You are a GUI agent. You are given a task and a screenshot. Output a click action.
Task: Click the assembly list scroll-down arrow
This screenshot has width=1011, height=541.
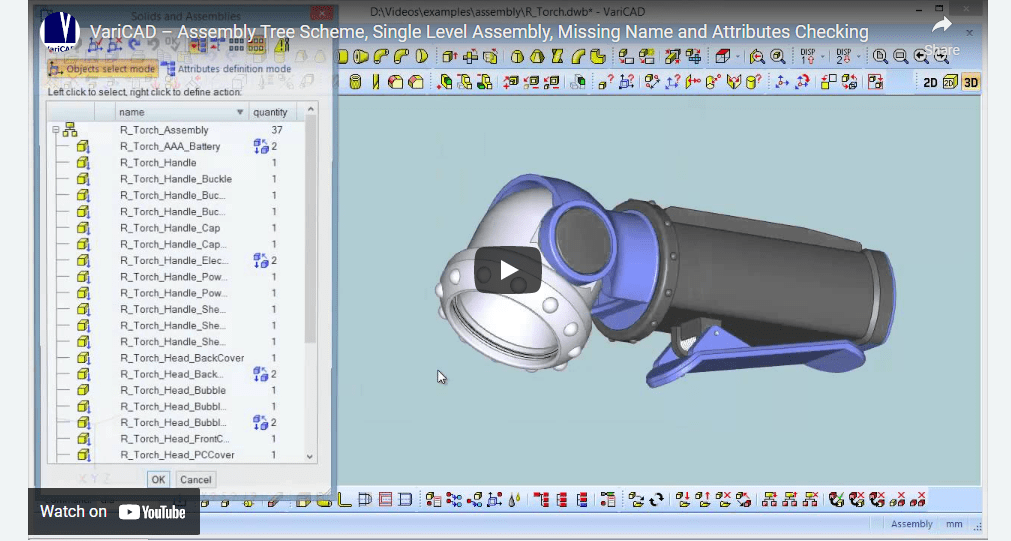tap(310, 456)
